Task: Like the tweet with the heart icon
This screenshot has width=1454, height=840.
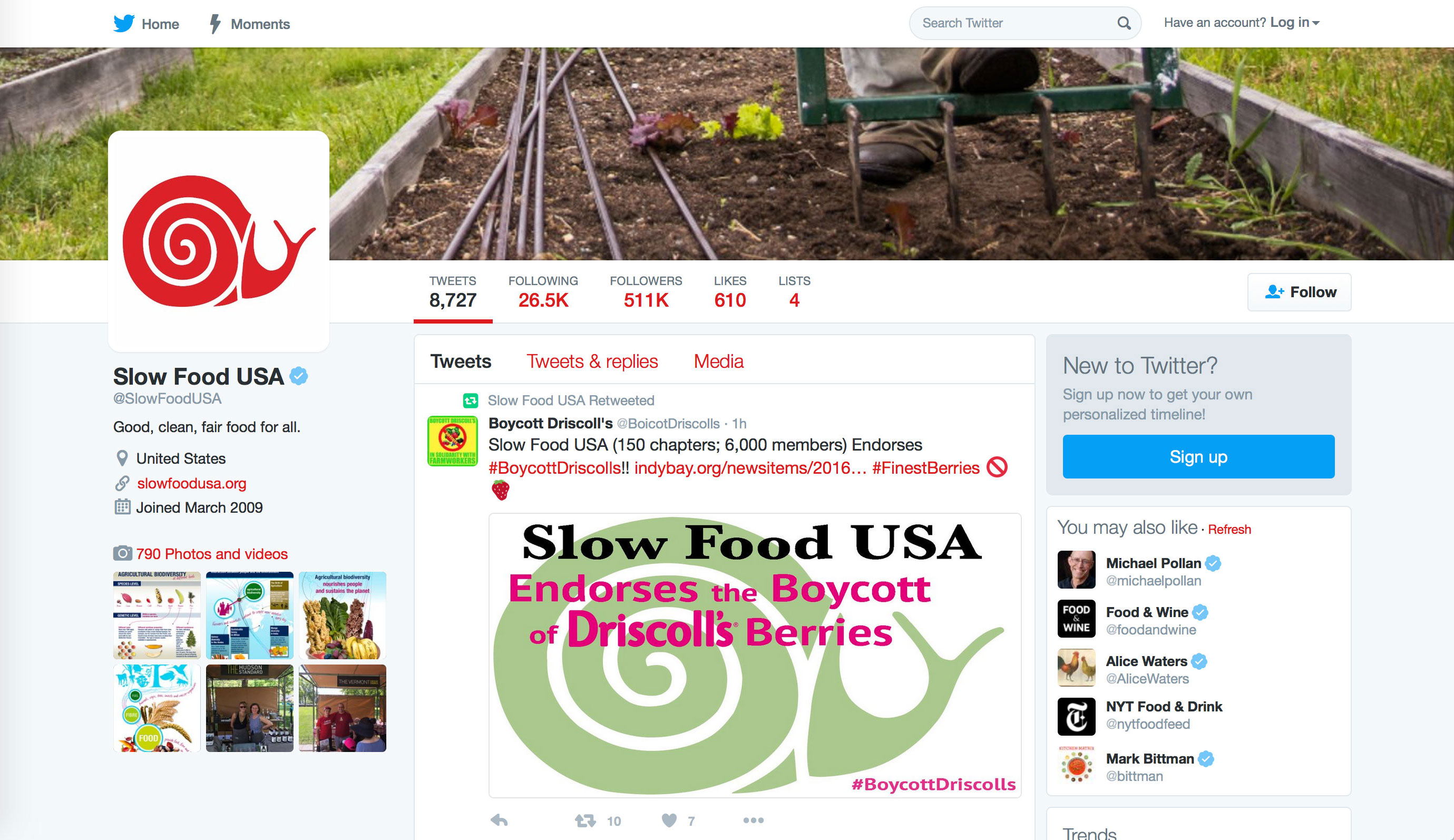Action: [x=669, y=821]
